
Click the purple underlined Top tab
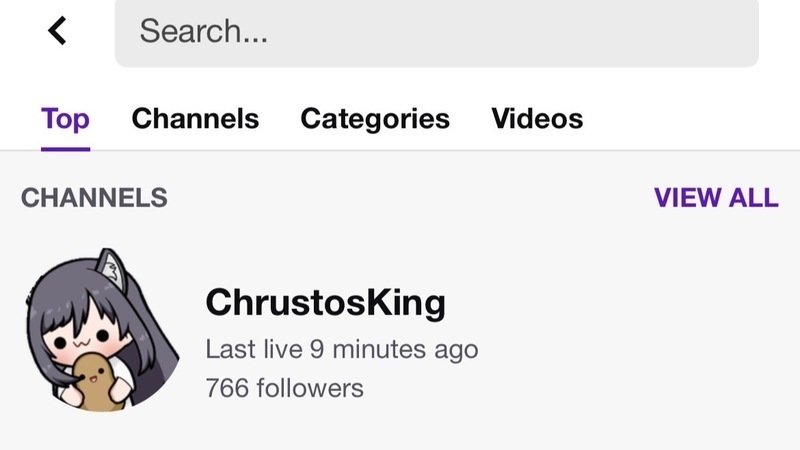click(x=65, y=119)
